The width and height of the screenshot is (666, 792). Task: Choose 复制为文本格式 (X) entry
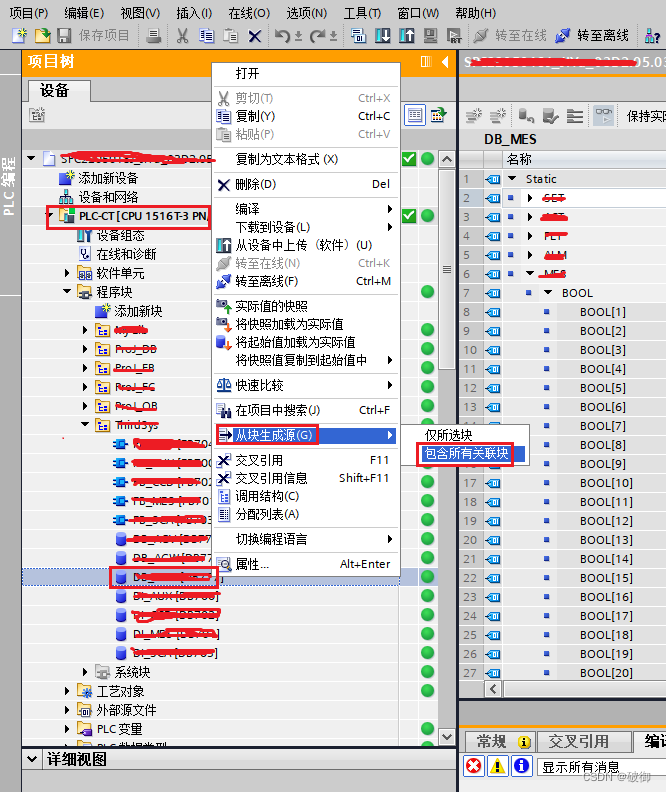(x=306, y=159)
